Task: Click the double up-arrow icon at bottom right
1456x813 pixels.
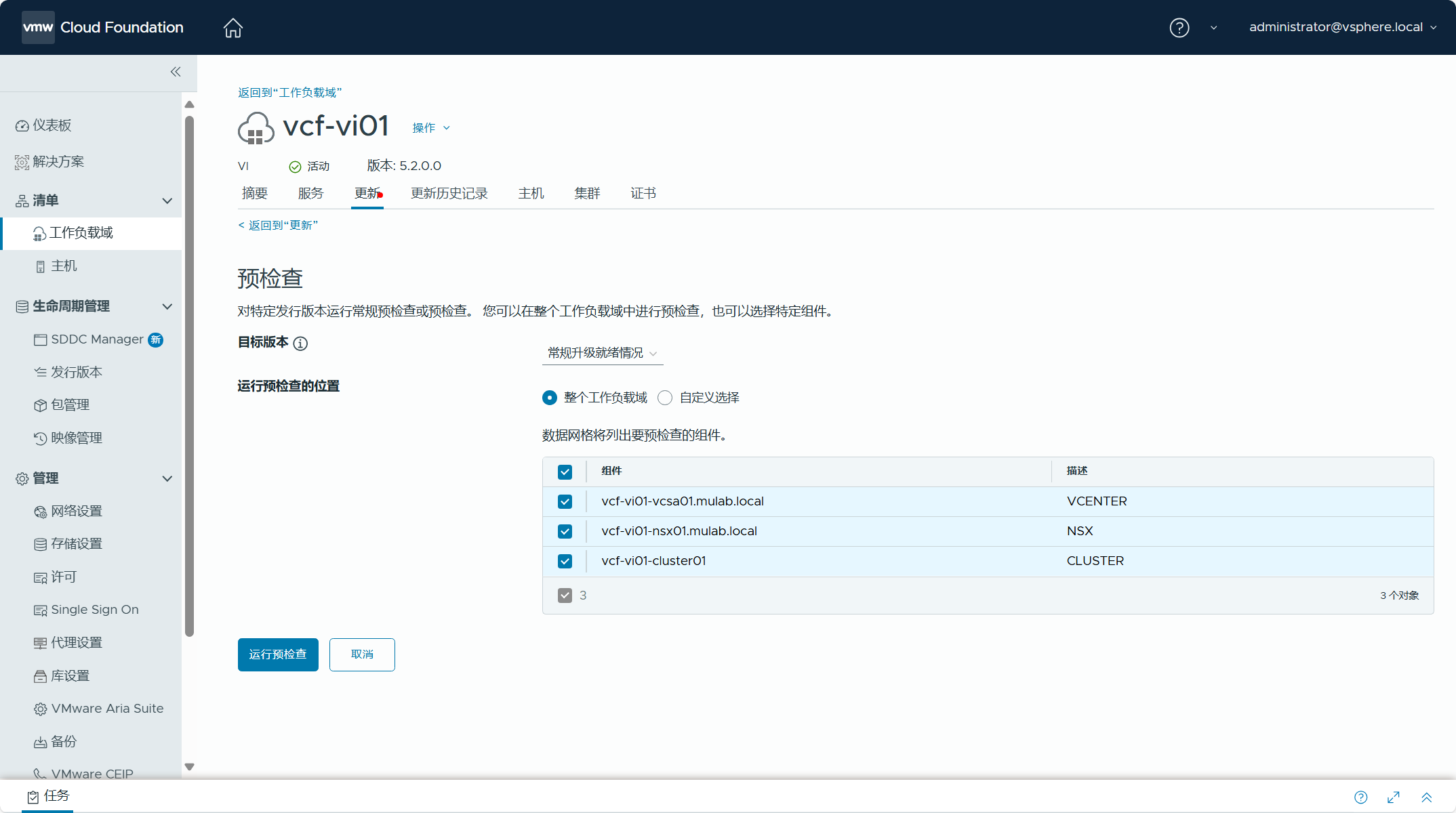Action: [1427, 797]
